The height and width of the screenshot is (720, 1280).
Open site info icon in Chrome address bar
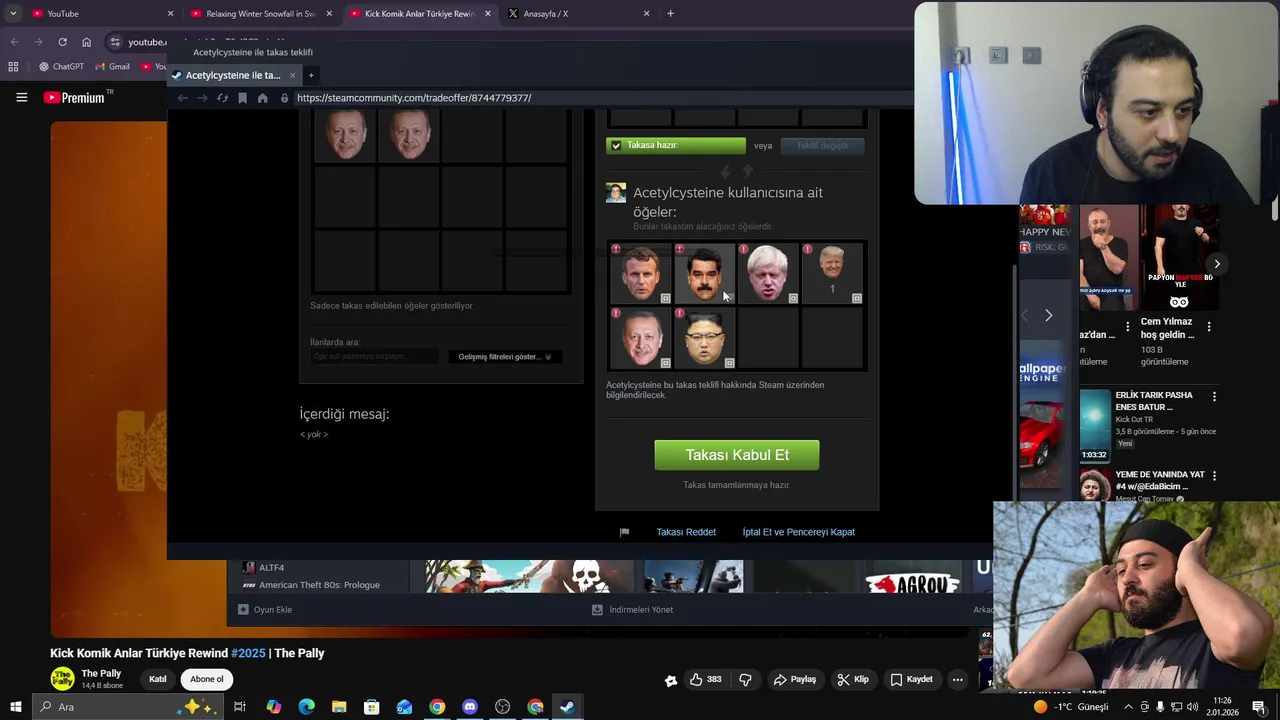[115, 42]
